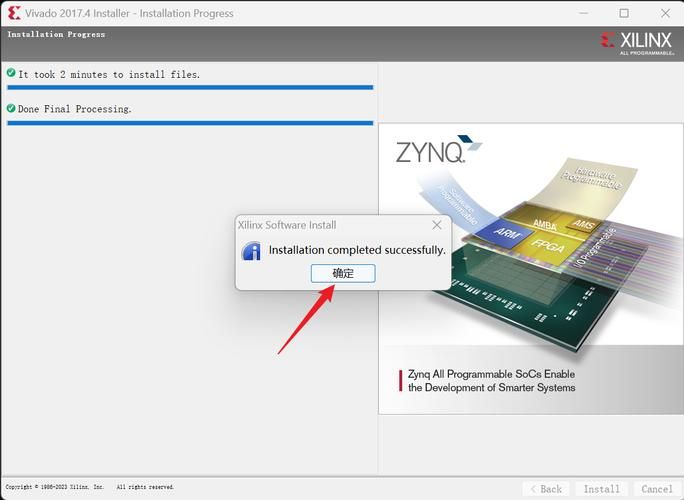This screenshot has width=684, height=500.
Task: Click the Xilinx copyright notice text
Action: coord(89,487)
